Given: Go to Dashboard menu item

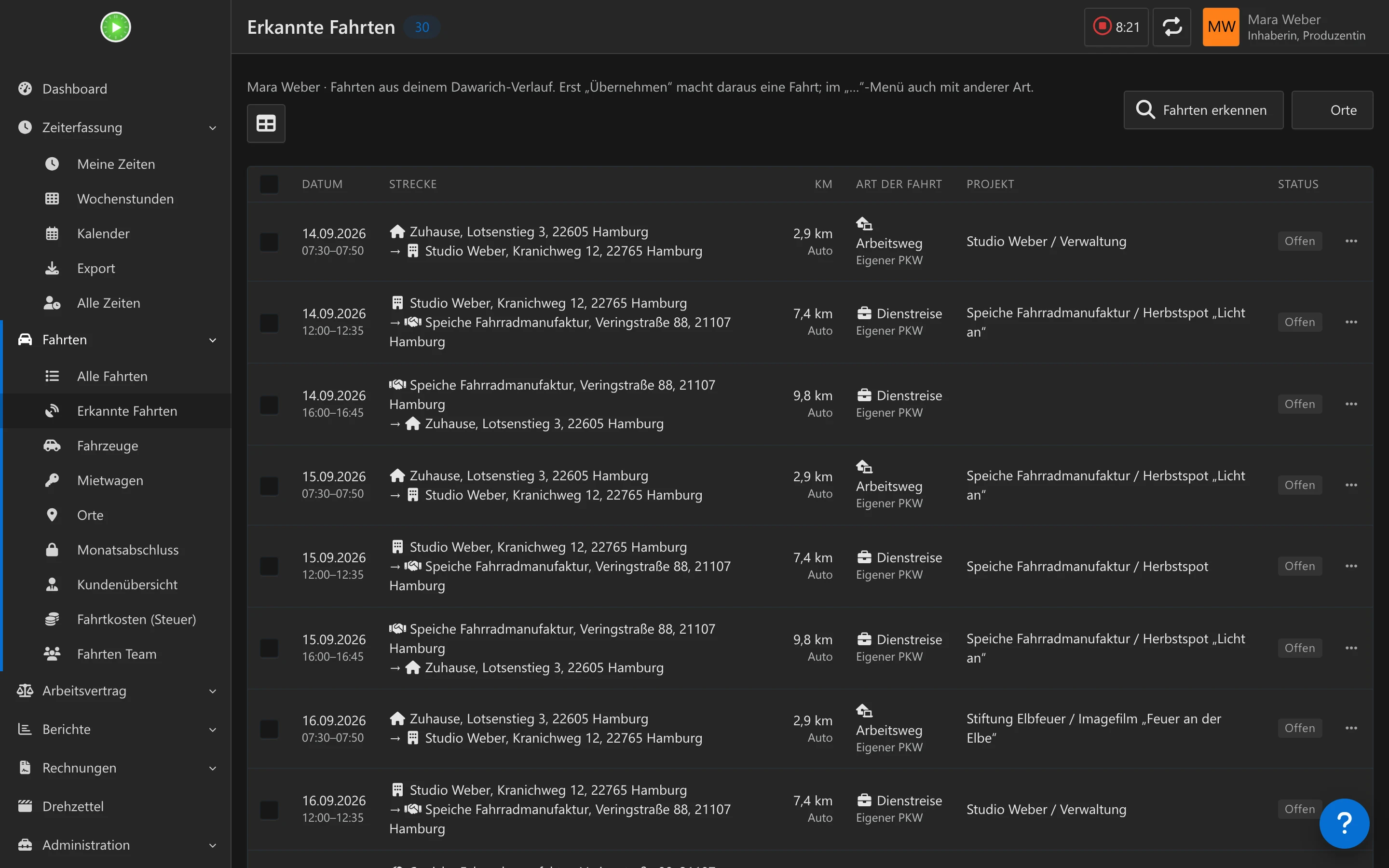Looking at the screenshot, I should point(115,88).
